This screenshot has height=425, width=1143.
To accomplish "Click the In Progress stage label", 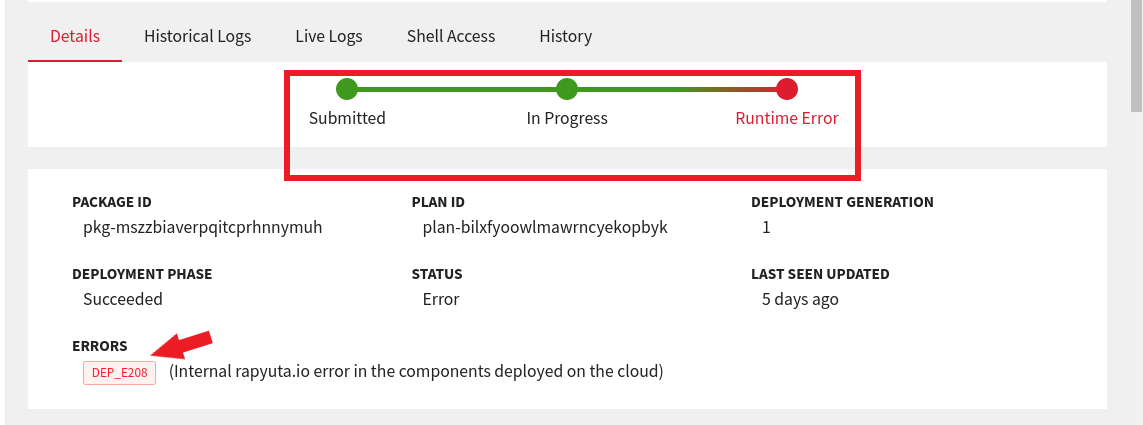I will pos(567,118).
